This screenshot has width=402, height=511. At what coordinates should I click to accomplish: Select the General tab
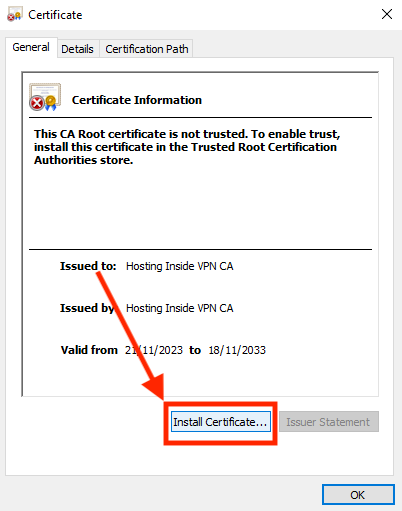pos(31,47)
